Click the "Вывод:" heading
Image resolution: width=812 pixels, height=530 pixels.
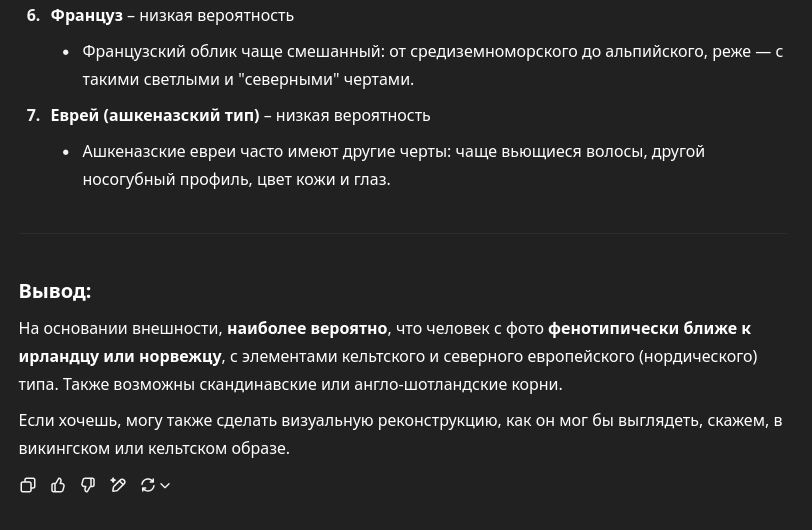click(x=55, y=291)
